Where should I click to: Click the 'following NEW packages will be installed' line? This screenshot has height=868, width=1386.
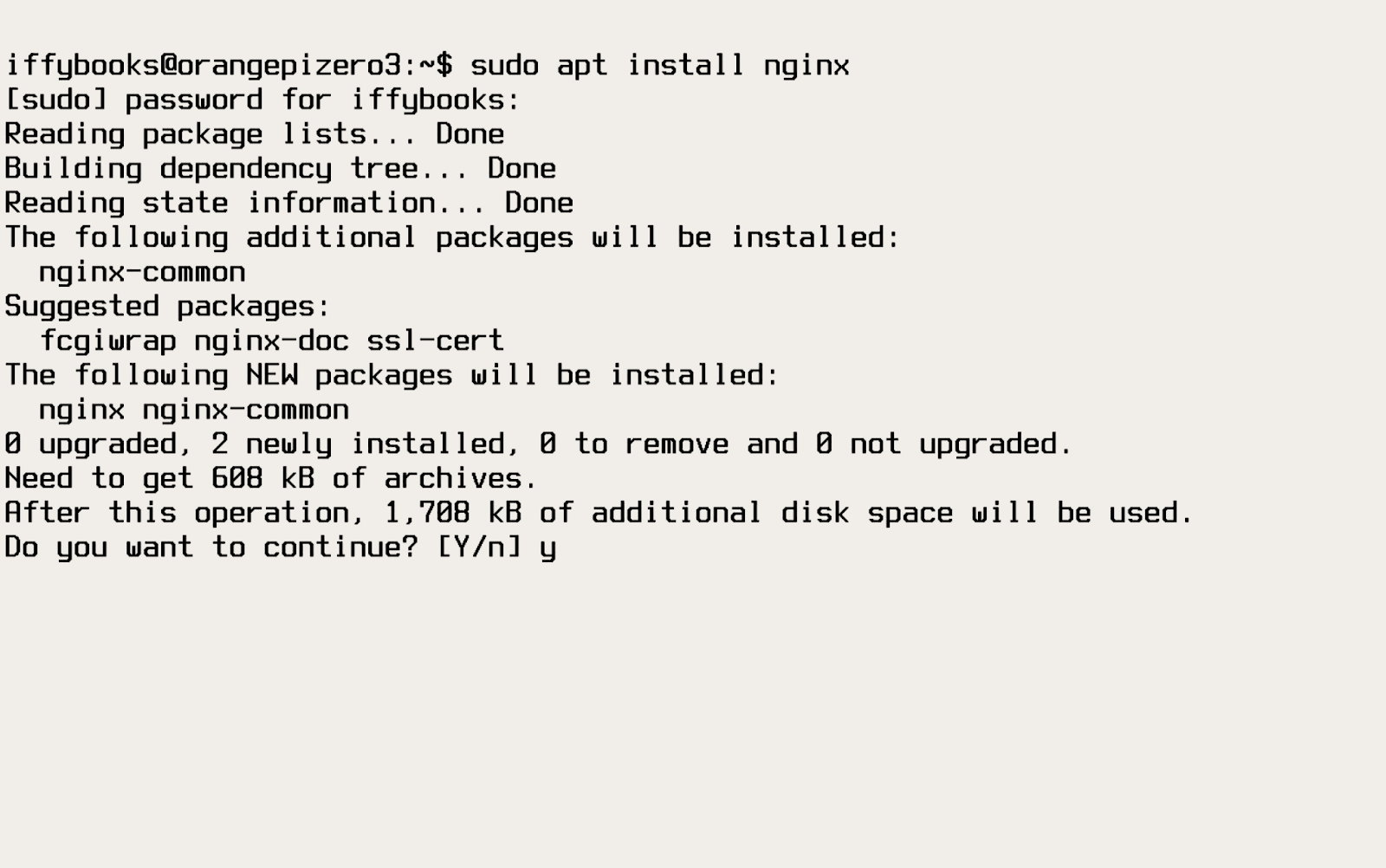(x=392, y=375)
